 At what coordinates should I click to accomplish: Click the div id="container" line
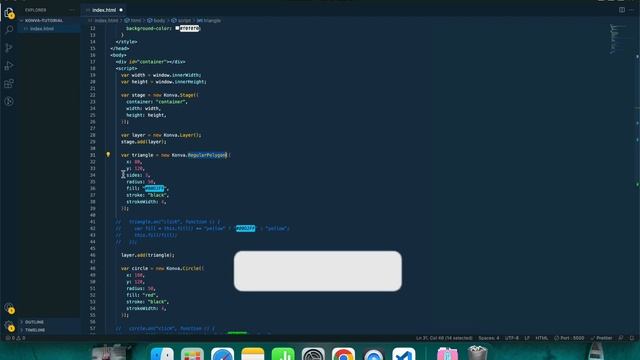coord(151,62)
